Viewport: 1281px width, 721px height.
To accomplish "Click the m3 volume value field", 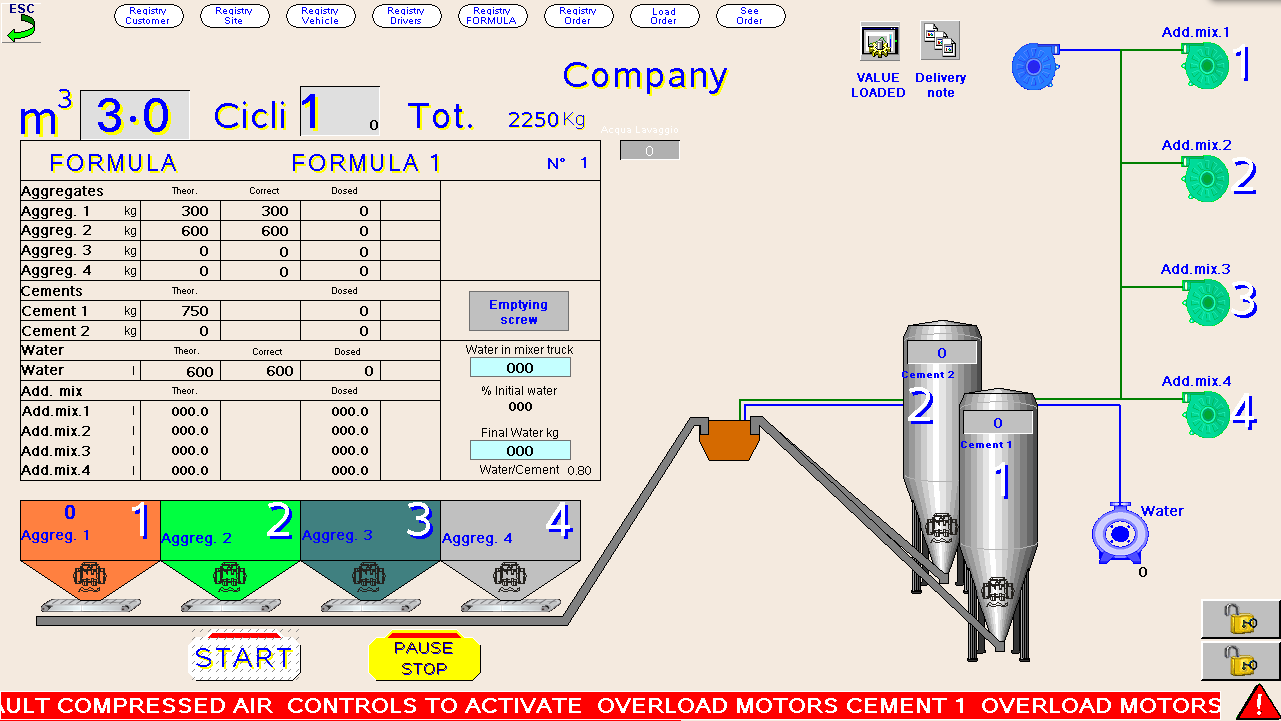I will click(x=134, y=115).
